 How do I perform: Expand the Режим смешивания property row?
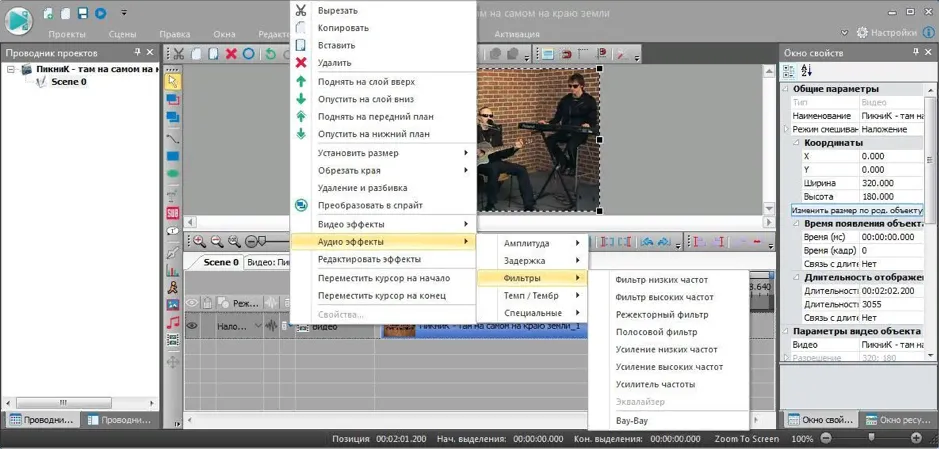pyautogui.click(x=786, y=129)
